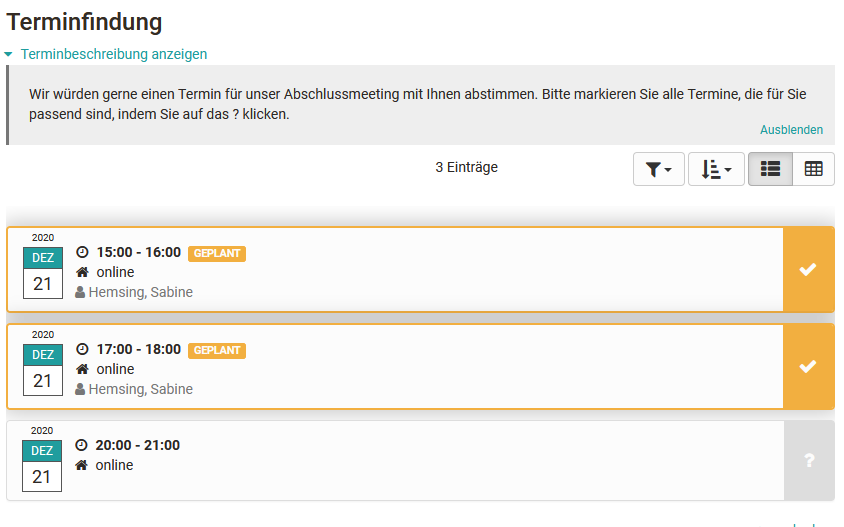Open the sort order dropdown
Image resolution: width=844 pixels, height=527 pixels.
pos(716,169)
